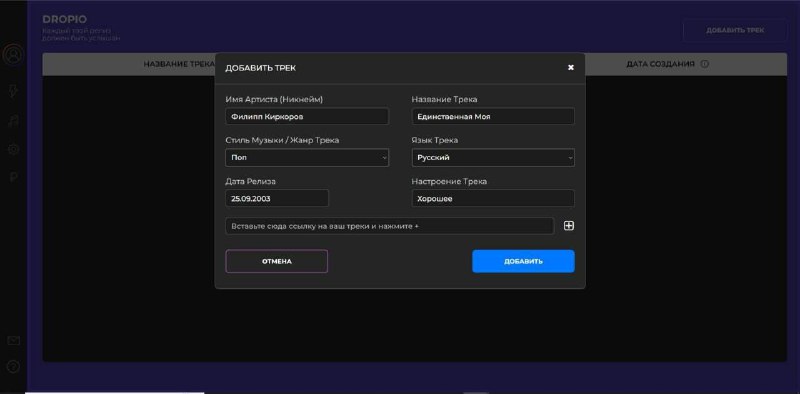Focus the Имя Артиста field with Филипп Киркоров
This screenshot has width=800, height=394.
307,116
